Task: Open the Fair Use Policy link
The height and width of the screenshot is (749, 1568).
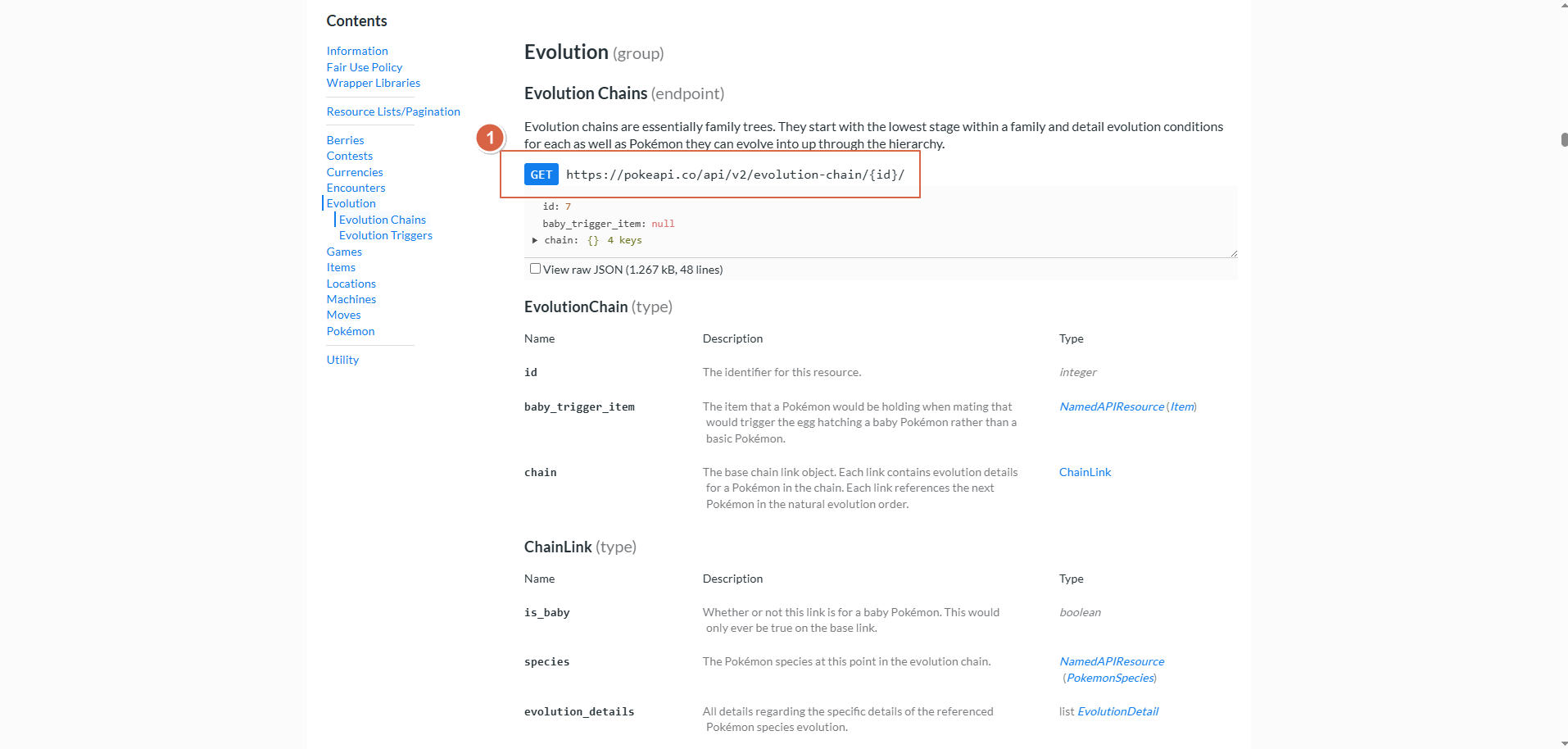Action: pos(365,67)
